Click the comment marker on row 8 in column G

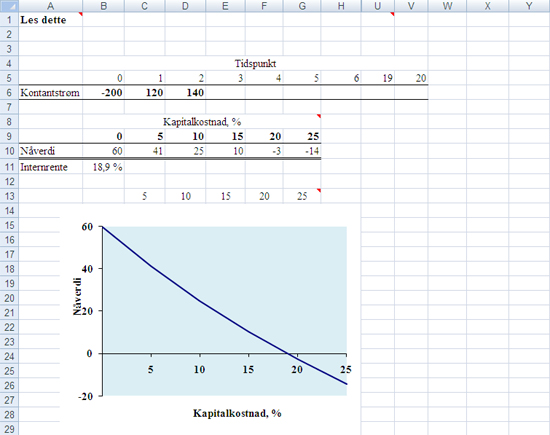click(x=319, y=116)
